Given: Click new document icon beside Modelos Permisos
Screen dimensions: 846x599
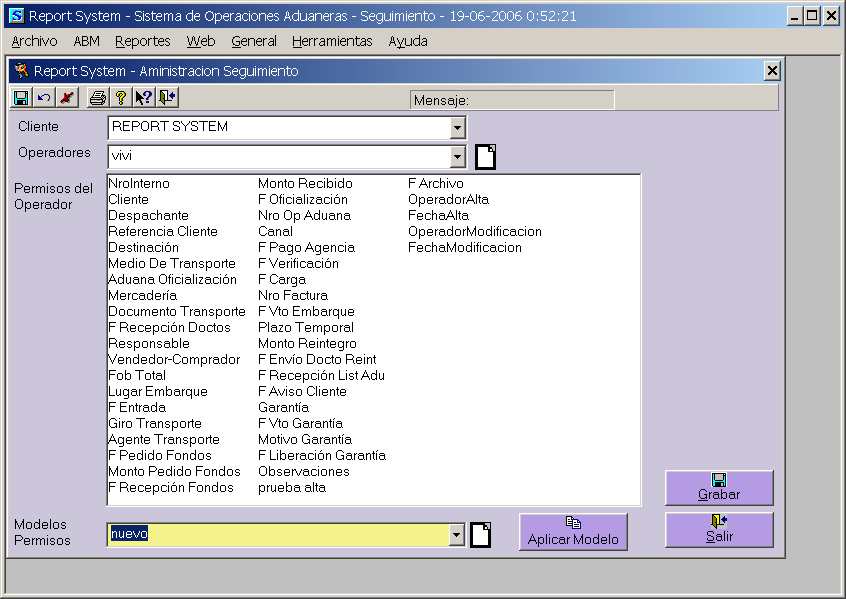Looking at the screenshot, I should click(481, 535).
